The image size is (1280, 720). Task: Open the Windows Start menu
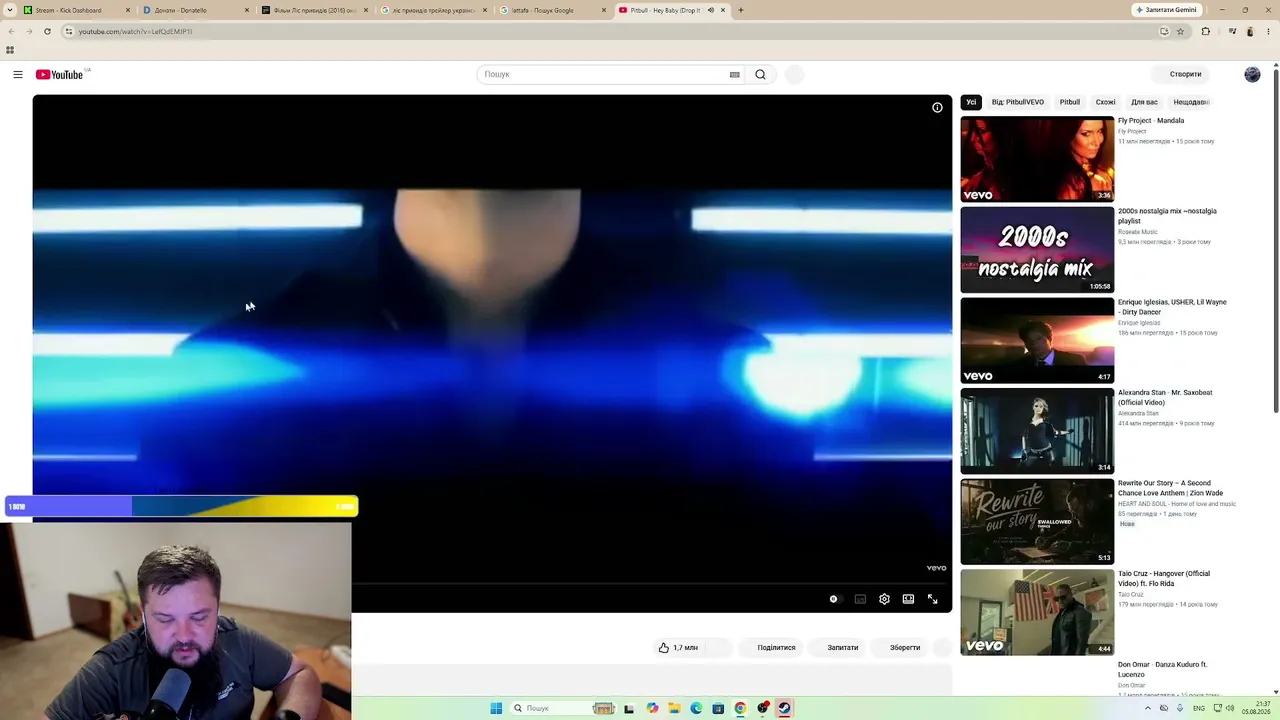pyautogui.click(x=496, y=708)
